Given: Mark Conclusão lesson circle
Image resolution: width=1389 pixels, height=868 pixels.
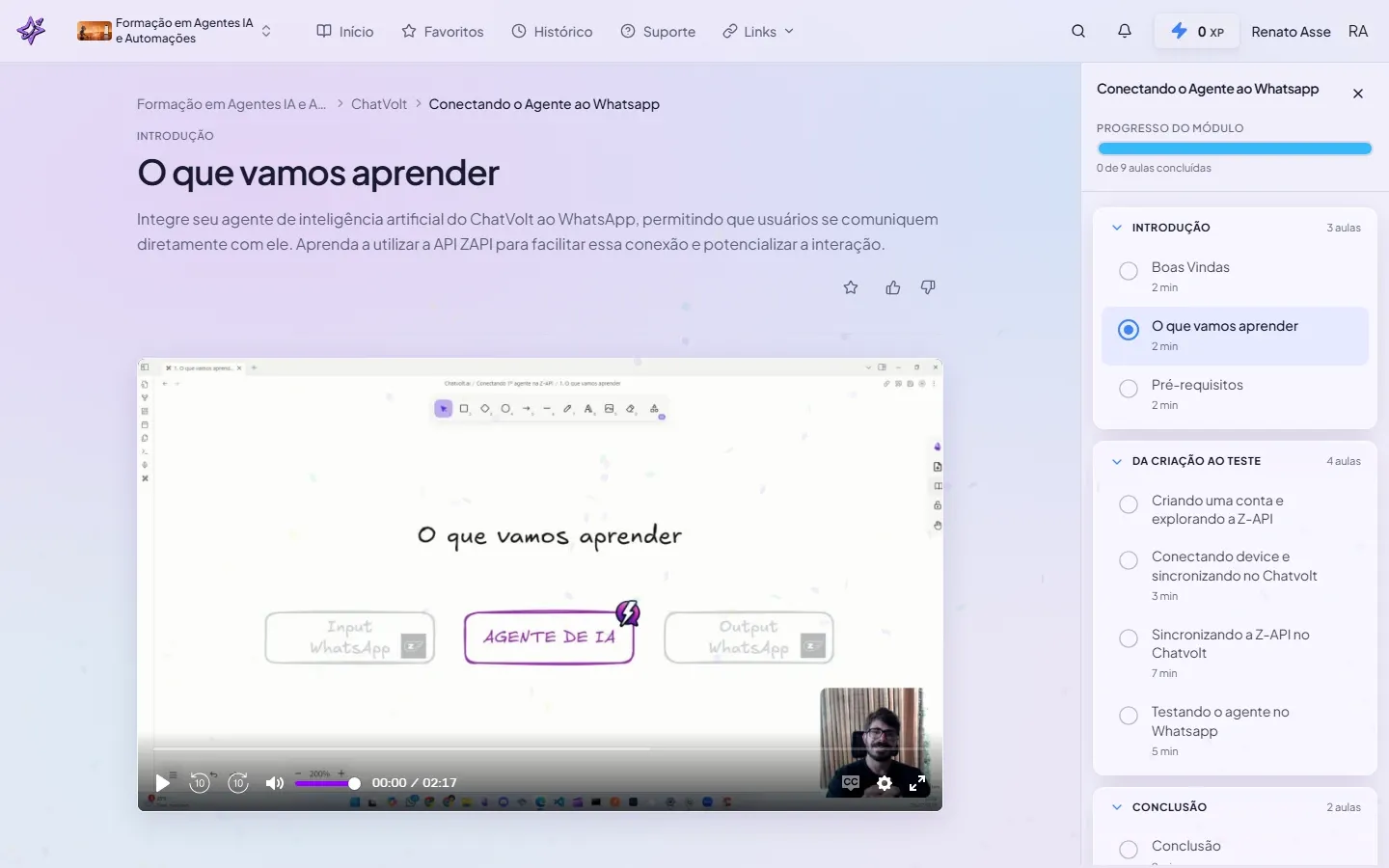Looking at the screenshot, I should click(1129, 850).
